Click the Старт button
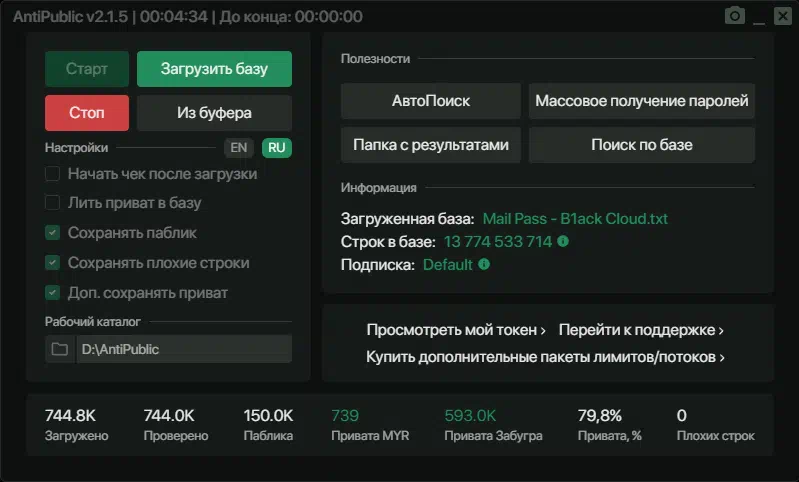This screenshot has width=799, height=482. (x=87, y=69)
